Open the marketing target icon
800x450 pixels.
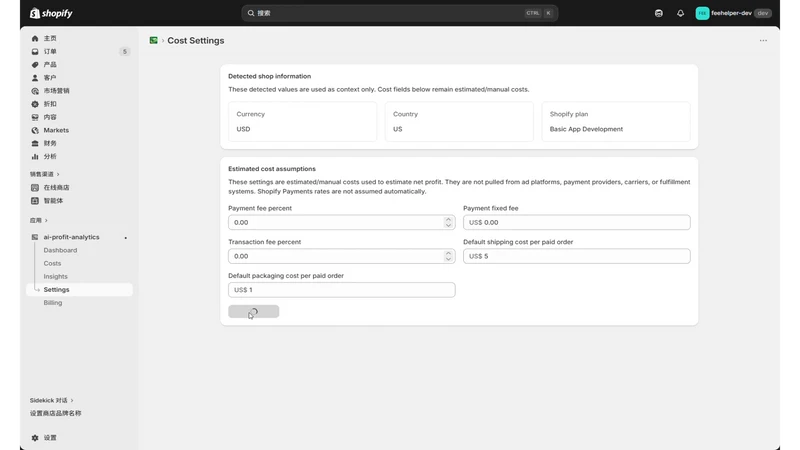click(35, 91)
